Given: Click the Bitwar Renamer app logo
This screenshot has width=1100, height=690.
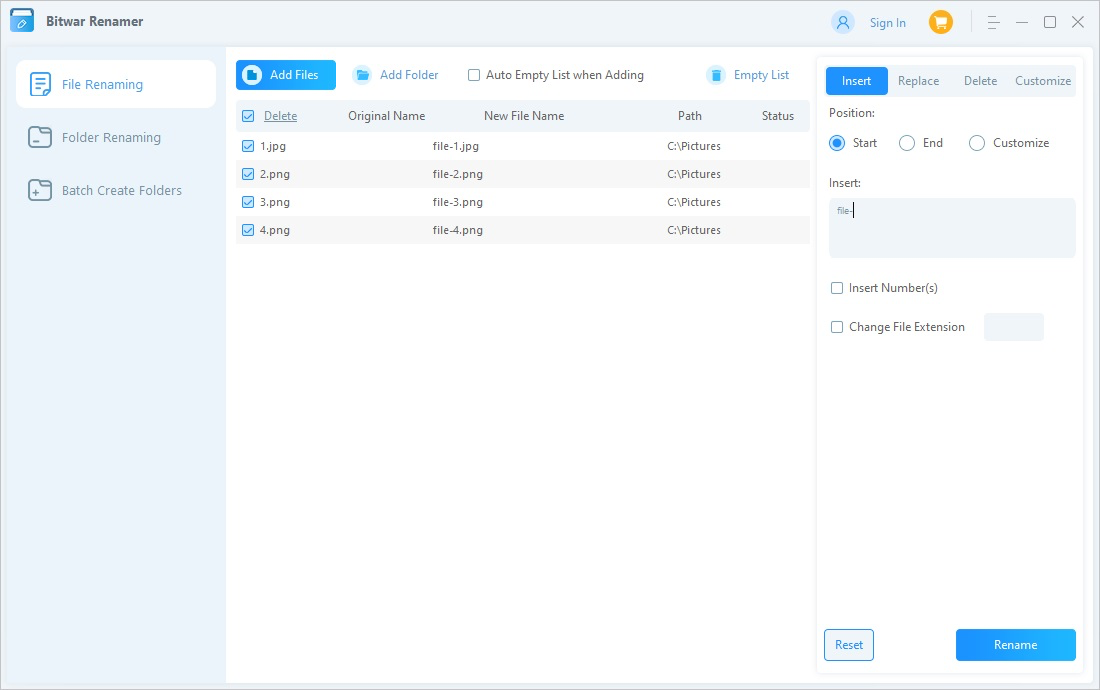Looking at the screenshot, I should [x=22, y=21].
